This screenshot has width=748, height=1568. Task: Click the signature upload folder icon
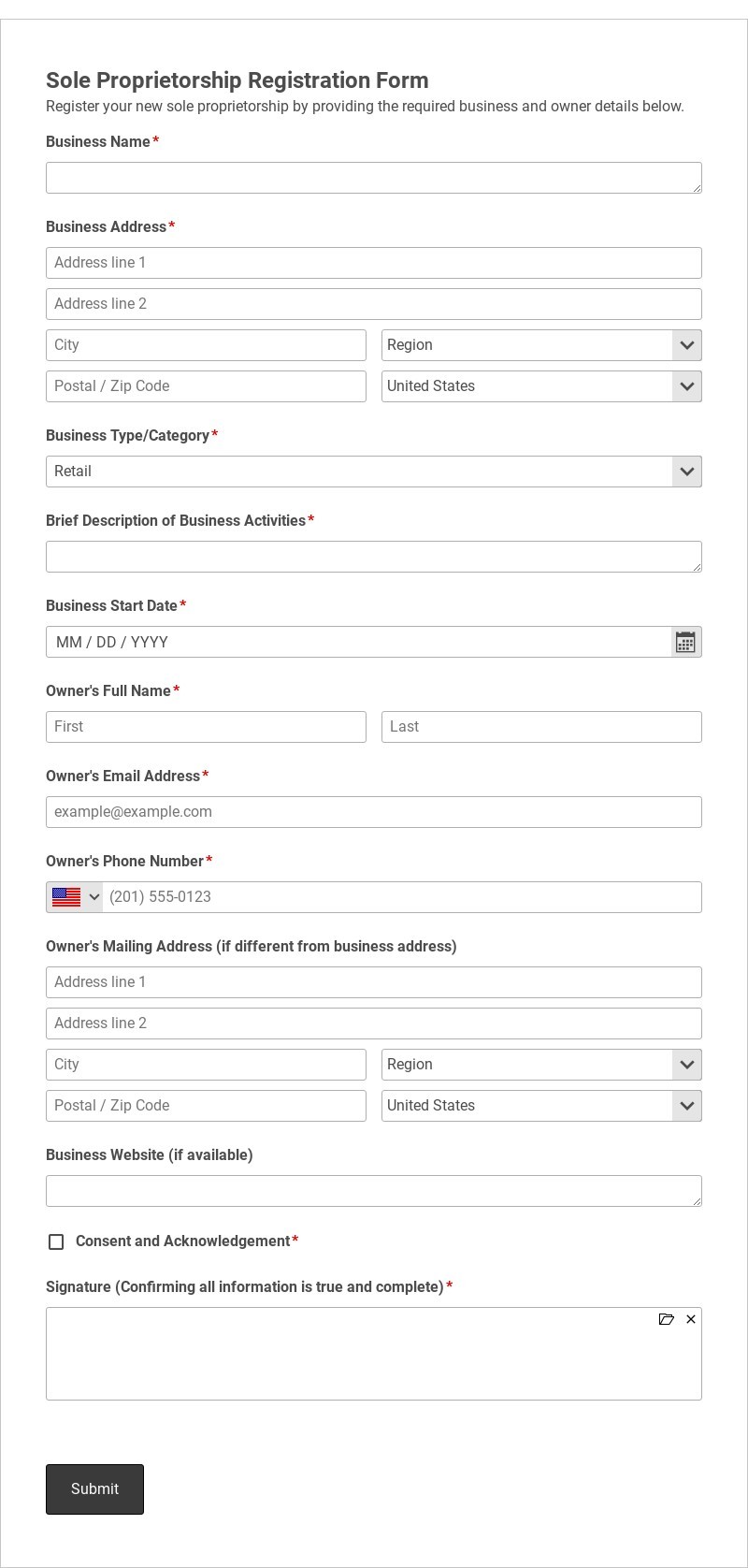667,1319
